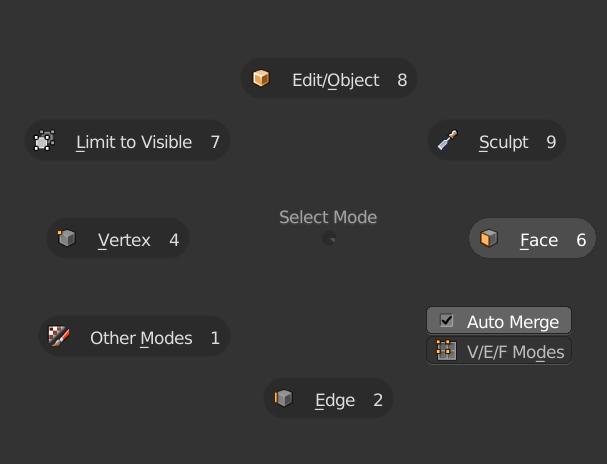This screenshot has width=607, height=464.
Task: Choose Sculpt from the pie menu
Action: 503,142
